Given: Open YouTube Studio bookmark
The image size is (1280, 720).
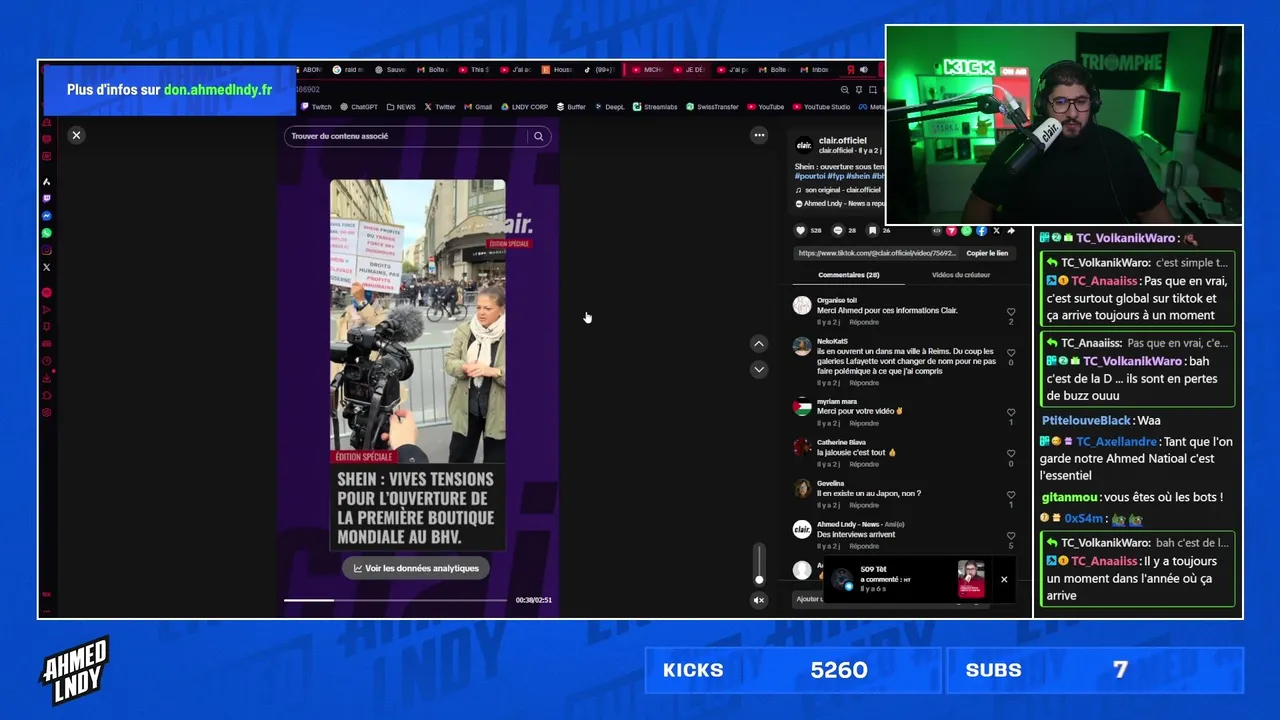Looking at the screenshot, I should pos(821,107).
